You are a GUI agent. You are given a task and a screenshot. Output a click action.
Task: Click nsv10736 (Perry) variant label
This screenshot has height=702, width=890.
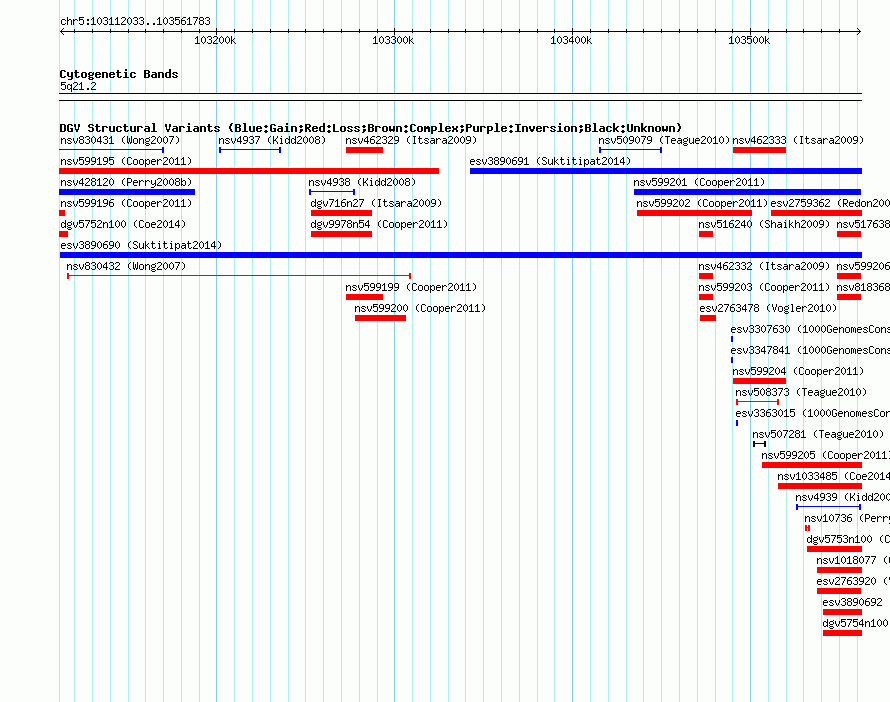coord(847,518)
